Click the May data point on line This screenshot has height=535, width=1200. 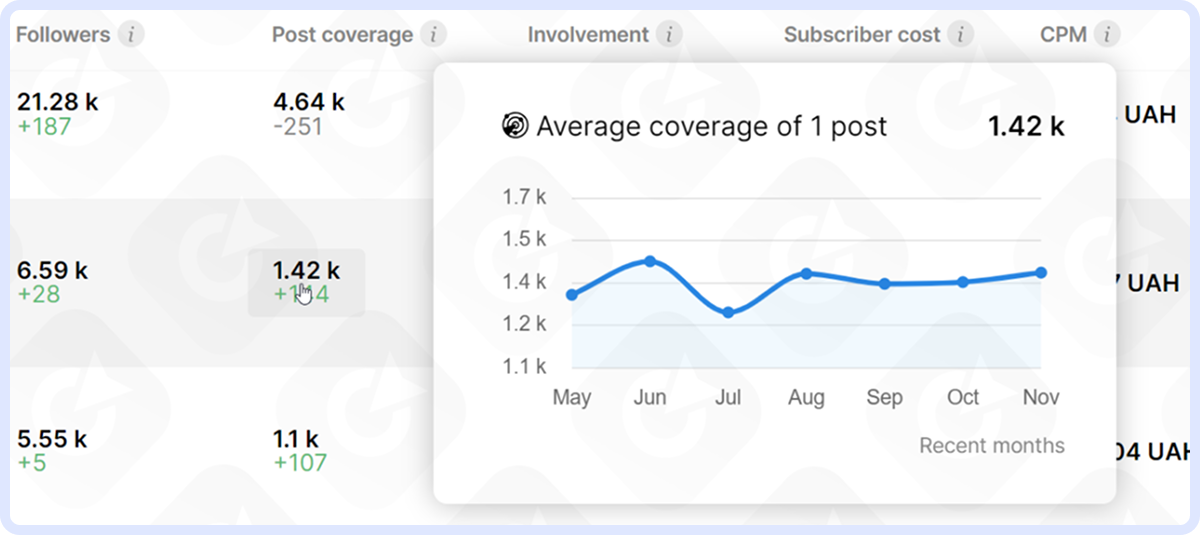[x=572, y=294]
